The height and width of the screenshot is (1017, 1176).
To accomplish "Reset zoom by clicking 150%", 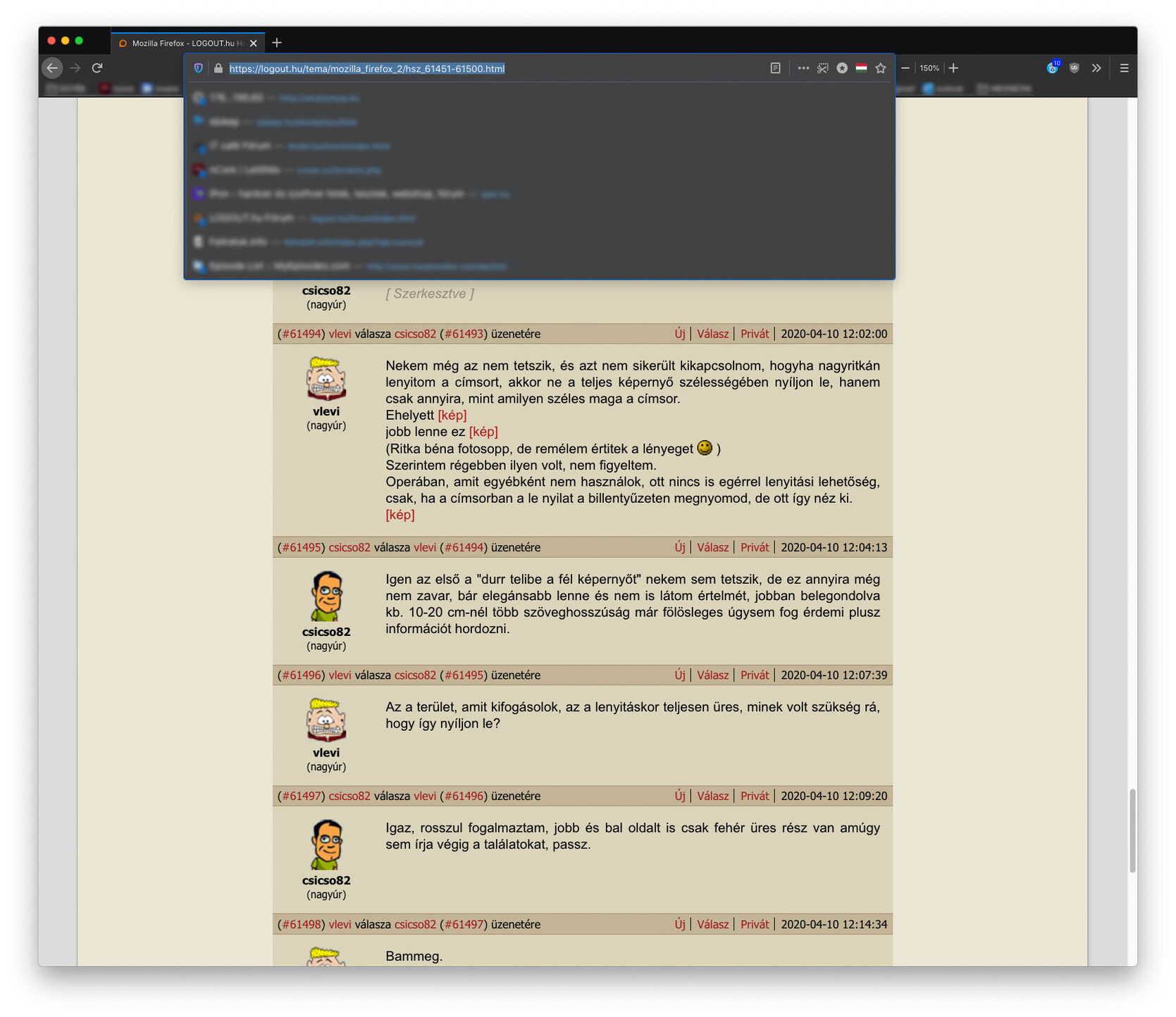I will pyautogui.click(x=929, y=68).
